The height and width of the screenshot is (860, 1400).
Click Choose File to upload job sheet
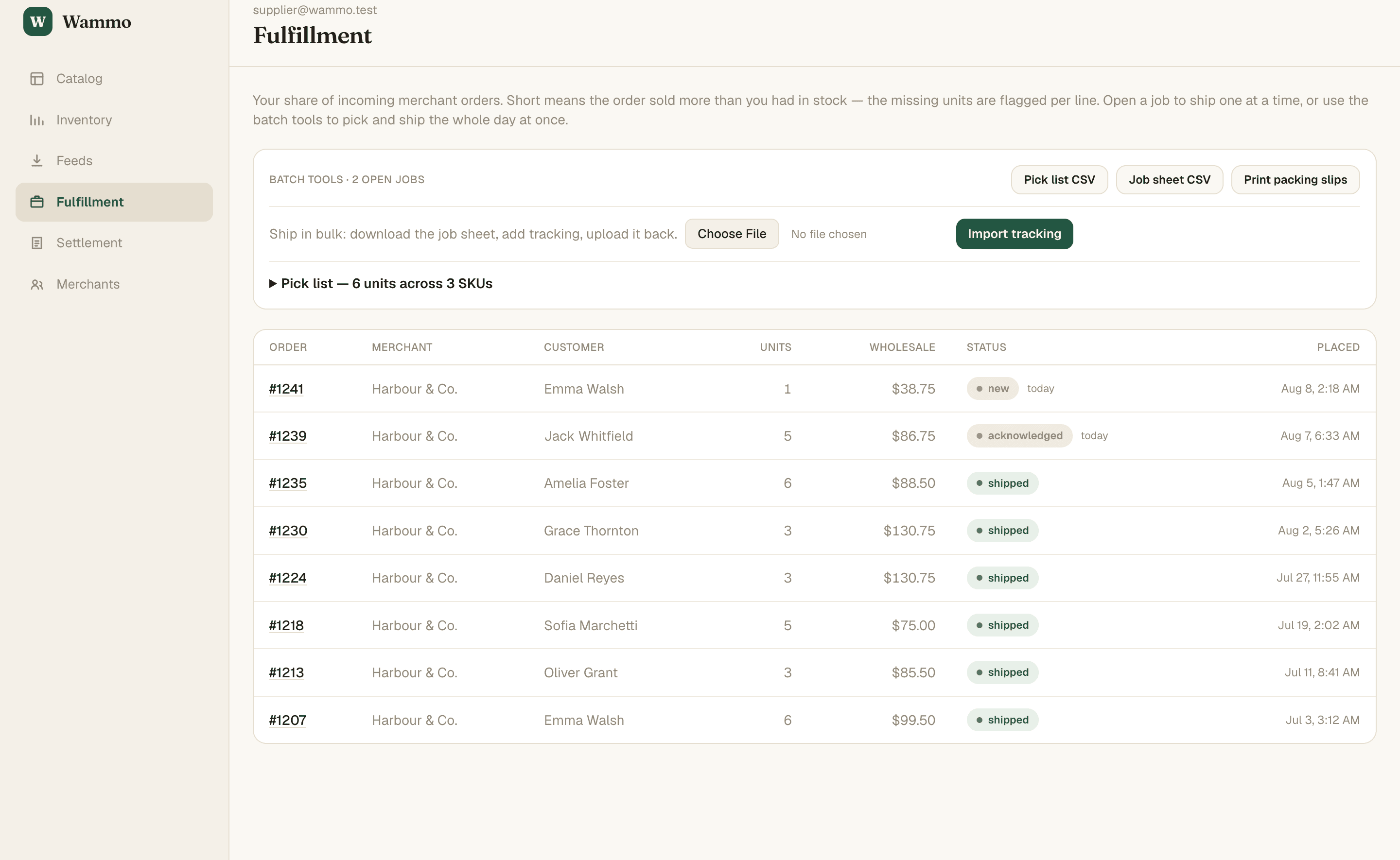[732, 234]
